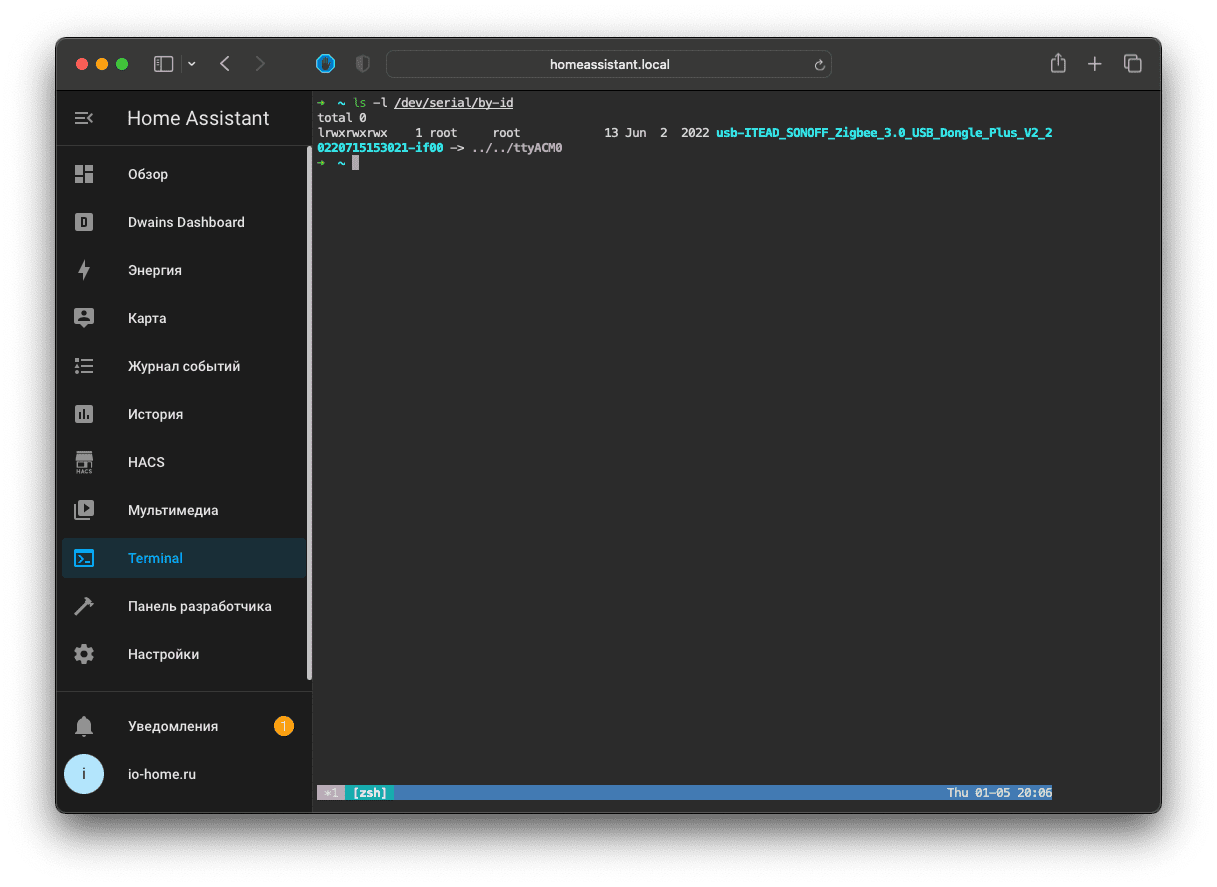Open Dwains Dashboard icon in sidebar
This screenshot has height=887, width=1217.
(x=84, y=222)
